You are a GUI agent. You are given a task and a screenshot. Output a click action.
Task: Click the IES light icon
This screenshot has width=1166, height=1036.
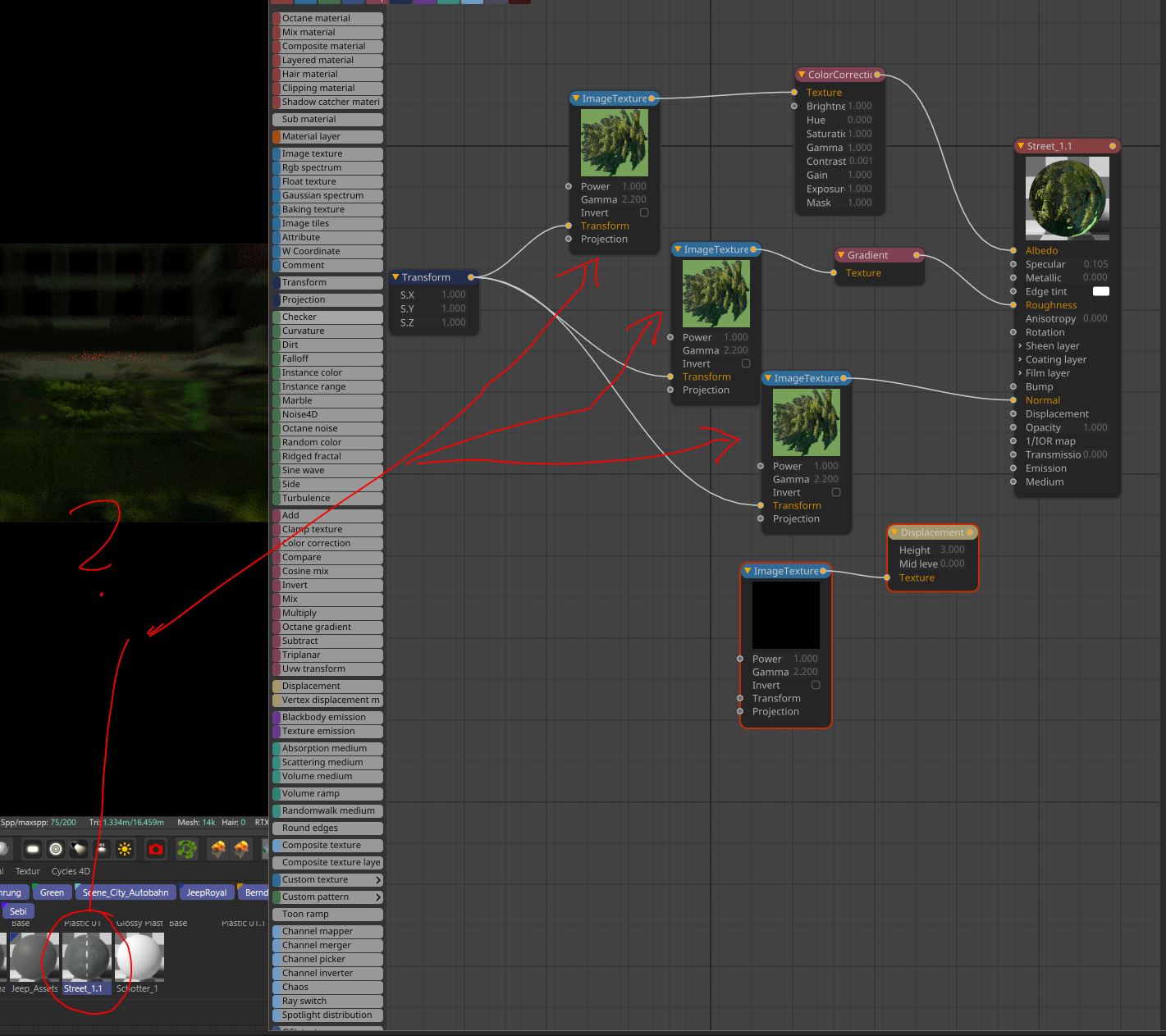coord(102,849)
